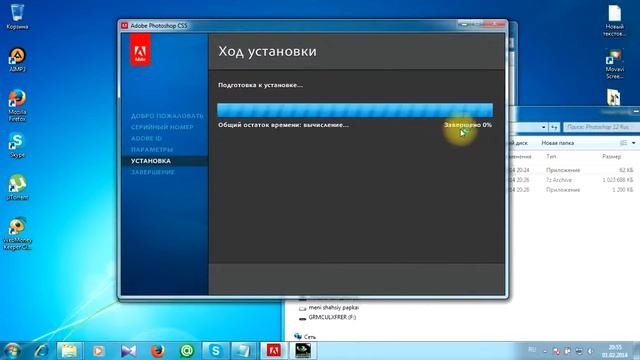
Task: Open the network tray icon
Action: pyautogui.click(x=579, y=351)
